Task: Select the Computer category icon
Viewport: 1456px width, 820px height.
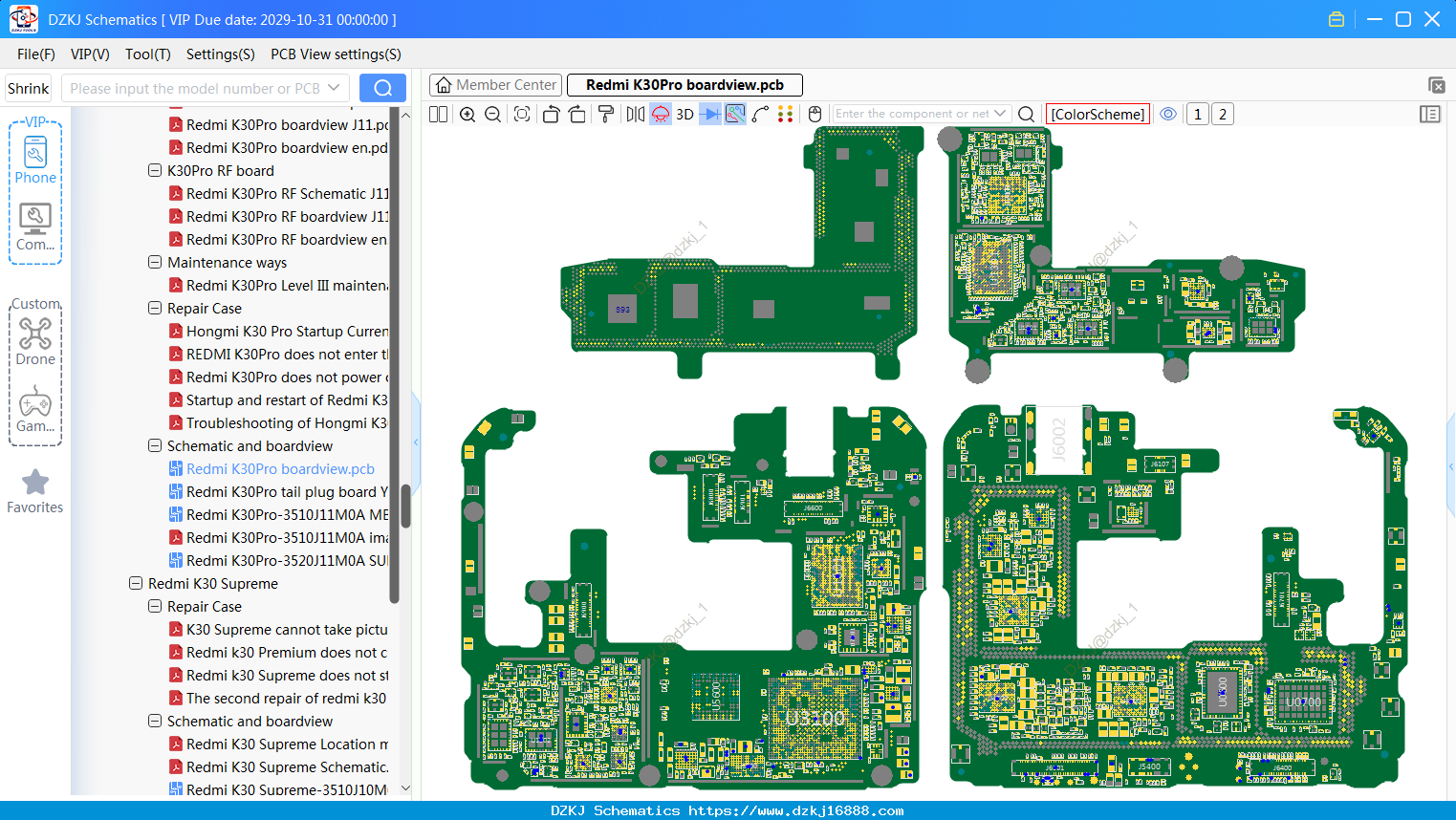Action: (35, 227)
